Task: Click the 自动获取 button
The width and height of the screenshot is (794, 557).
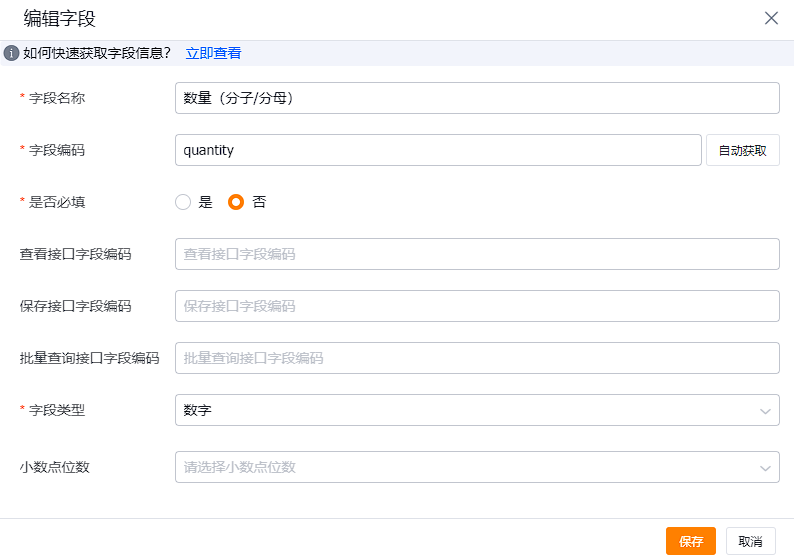Action: coord(742,150)
